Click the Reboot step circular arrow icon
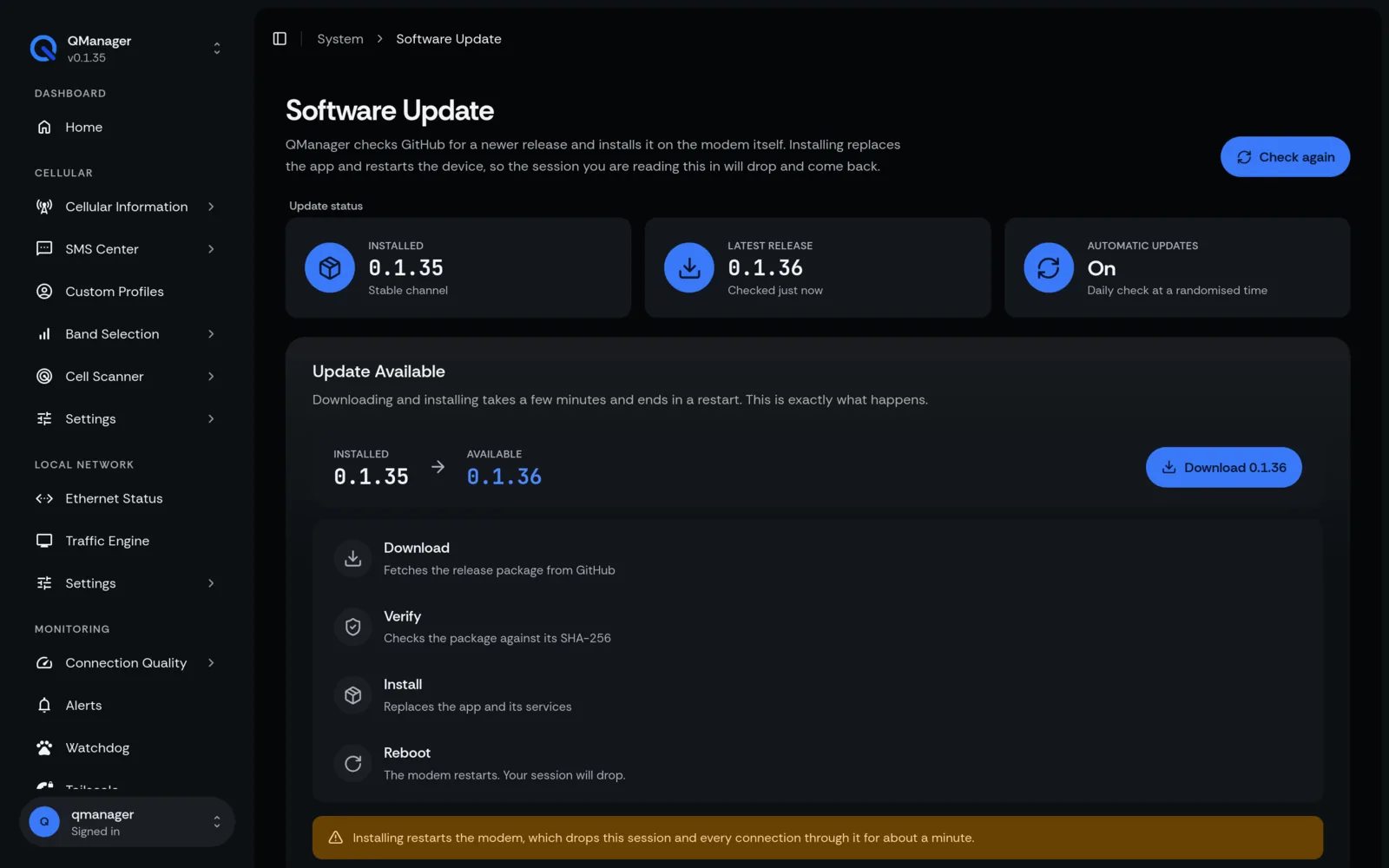This screenshot has height=868, width=1389. click(353, 764)
